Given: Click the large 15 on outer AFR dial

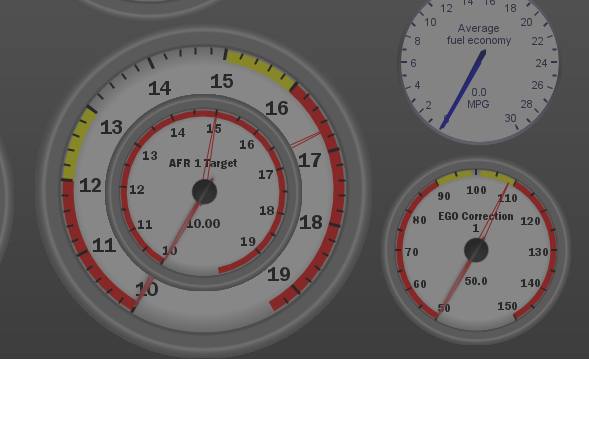Looking at the screenshot, I should (x=222, y=81).
